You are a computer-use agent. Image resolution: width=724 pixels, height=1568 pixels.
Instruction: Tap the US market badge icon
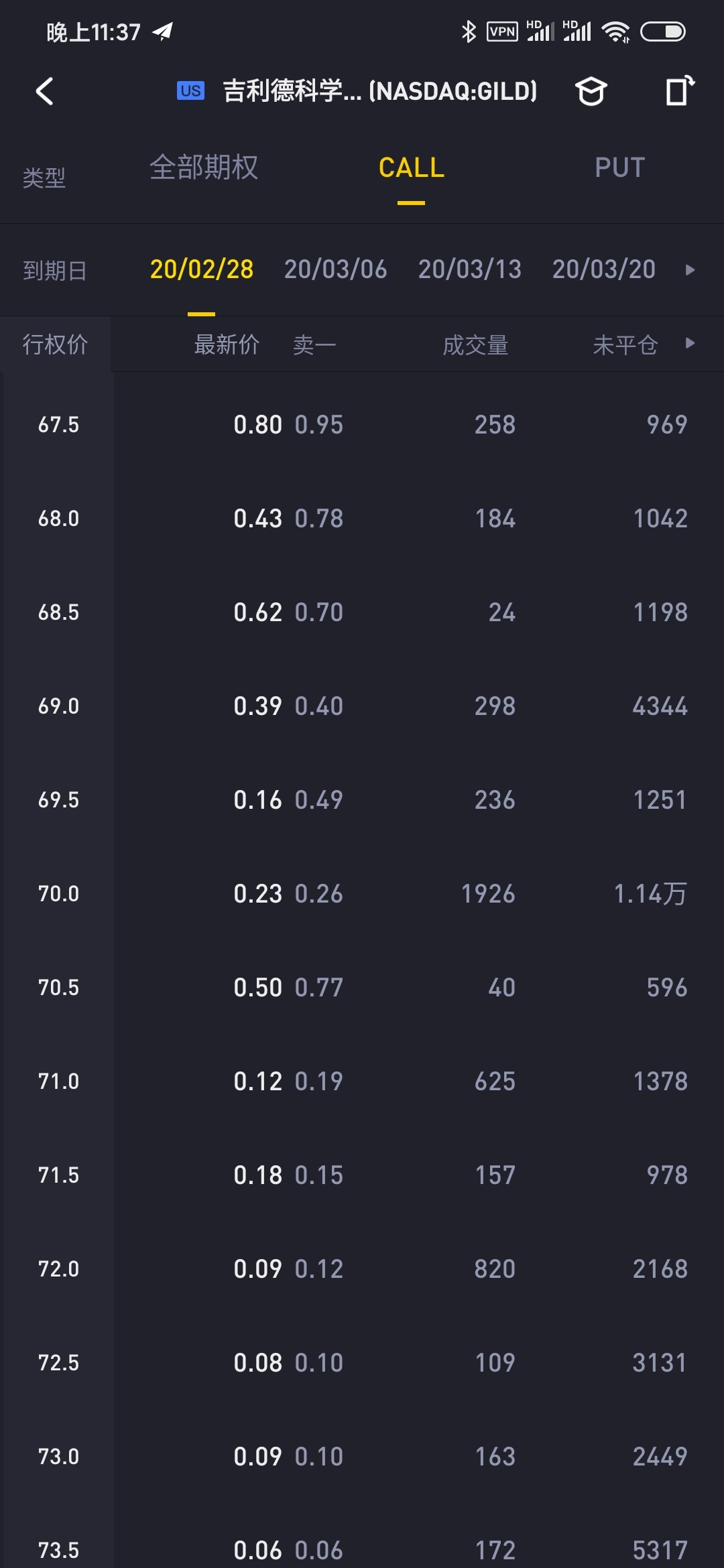(190, 90)
